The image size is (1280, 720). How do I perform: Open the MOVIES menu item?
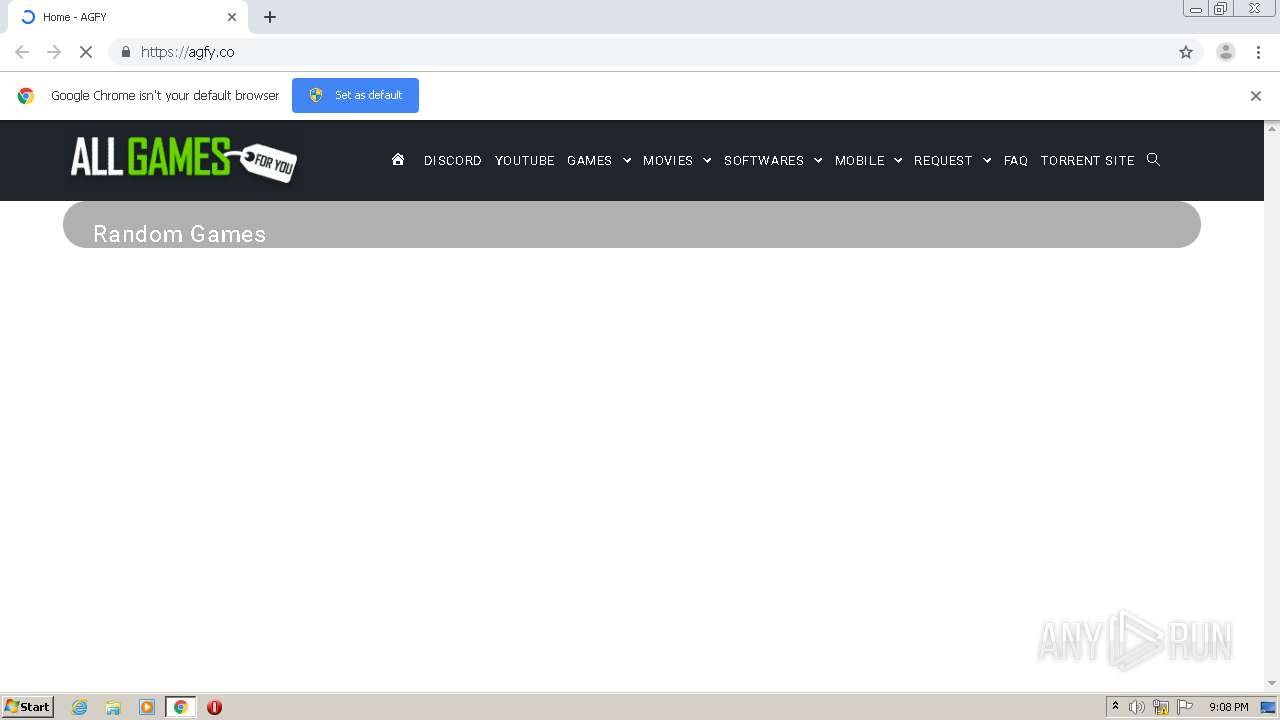(668, 160)
